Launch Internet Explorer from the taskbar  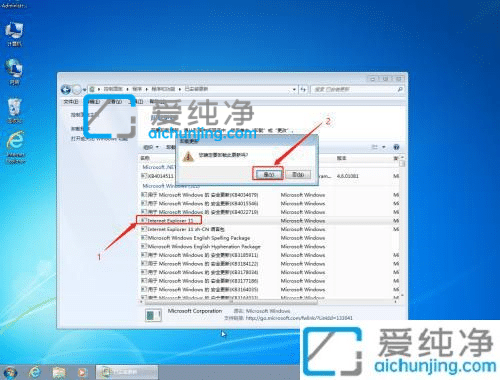pyautogui.click(x=35, y=372)
